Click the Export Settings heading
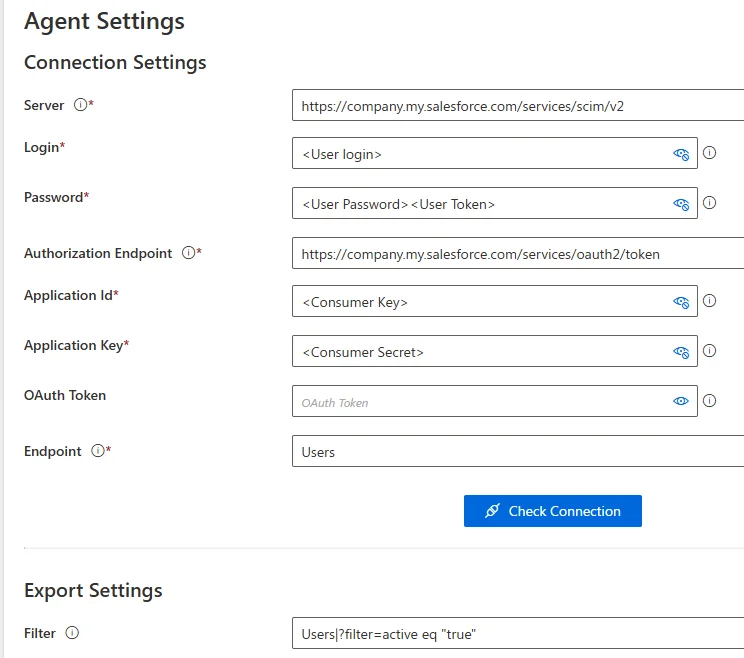744x658 pixels. pyautogui.click(x=93, y=591)
